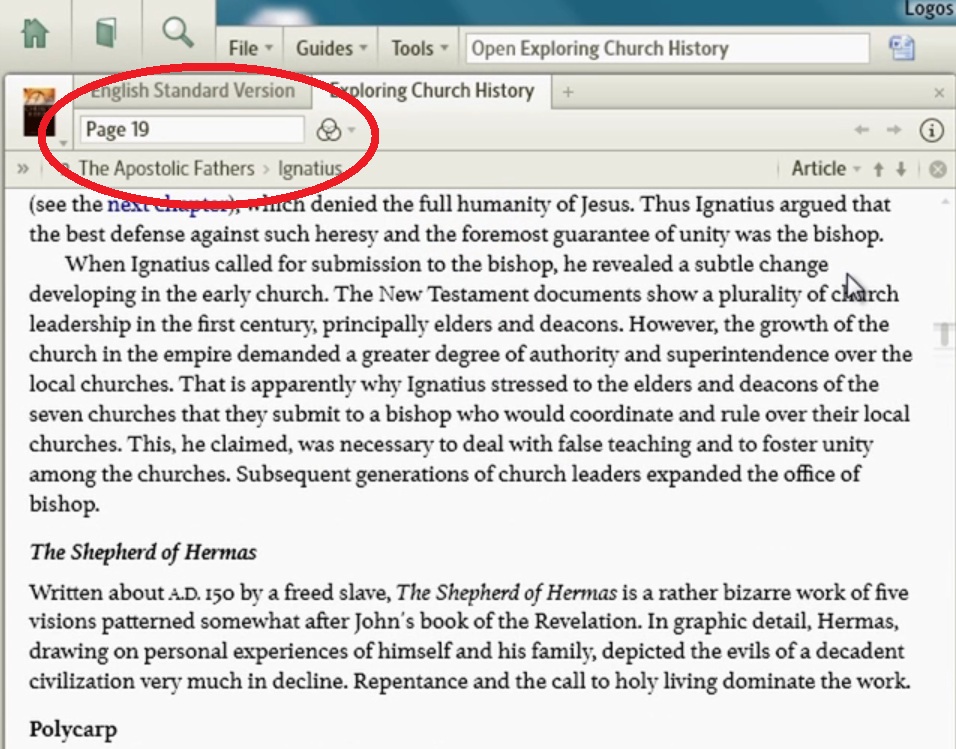Click the Polycarp heading
956x749 pixels.
coord(73,729)
